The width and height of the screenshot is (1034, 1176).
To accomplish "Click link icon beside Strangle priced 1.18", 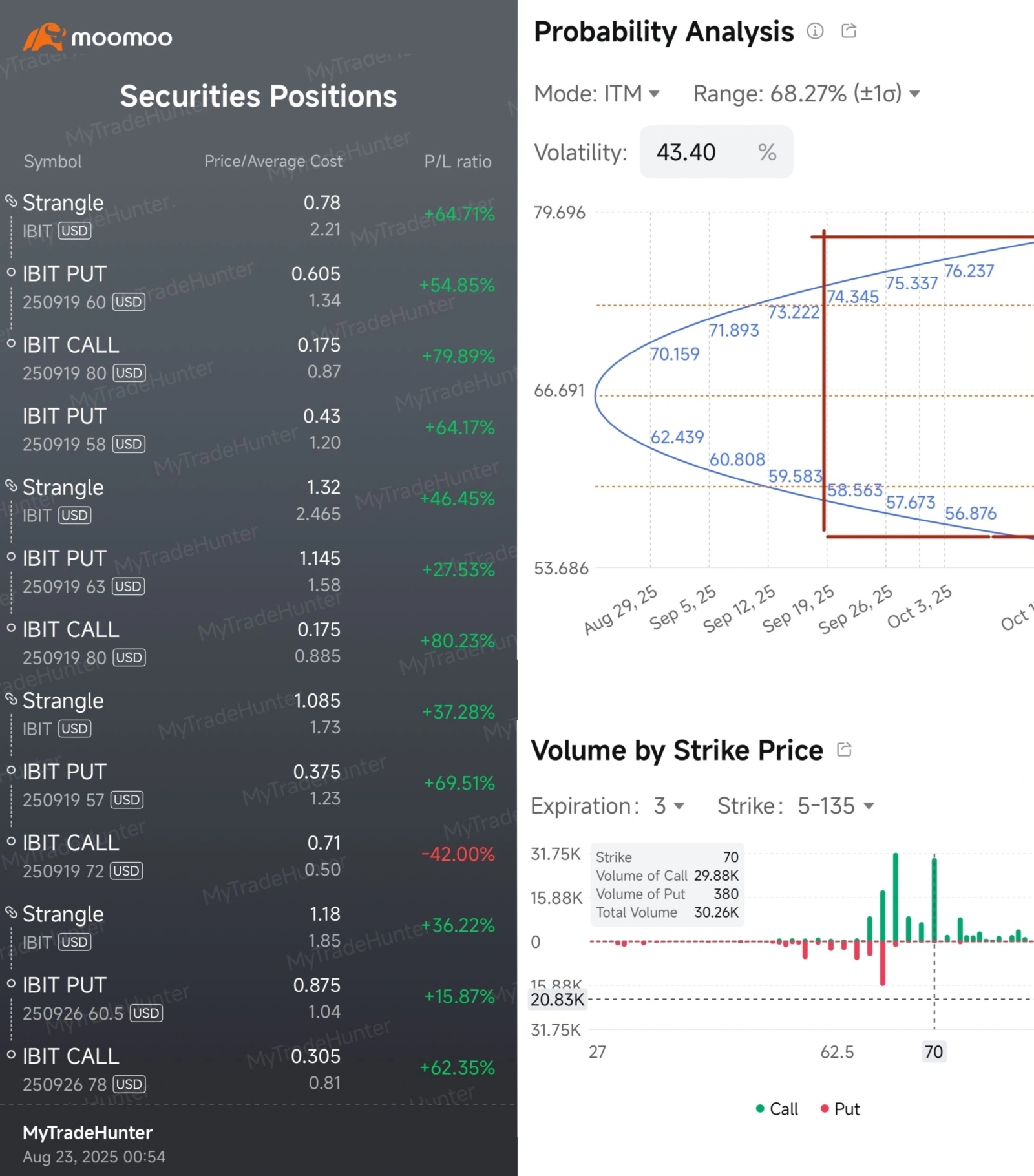I will [x=11, y=912].
